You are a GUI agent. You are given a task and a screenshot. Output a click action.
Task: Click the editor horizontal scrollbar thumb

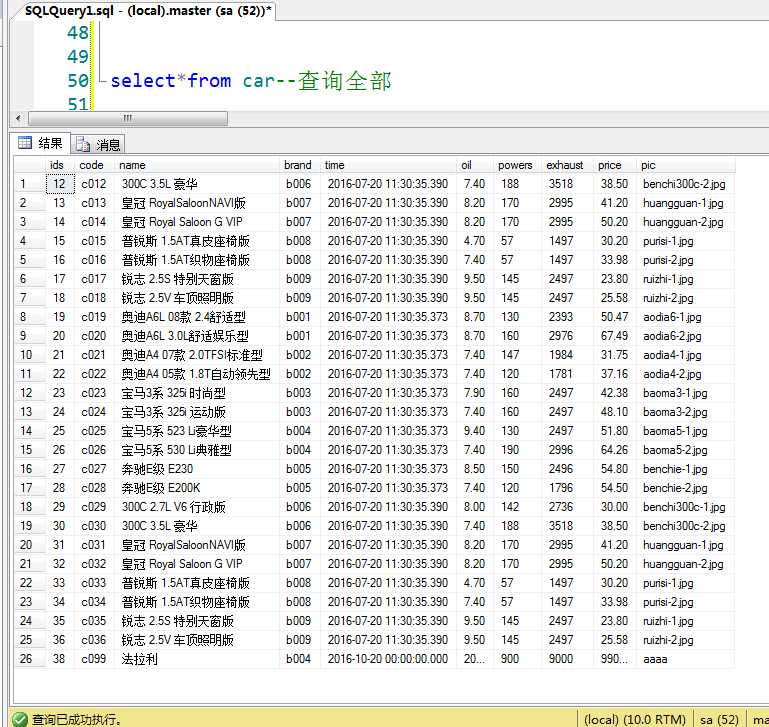click(x=128, y=118)
